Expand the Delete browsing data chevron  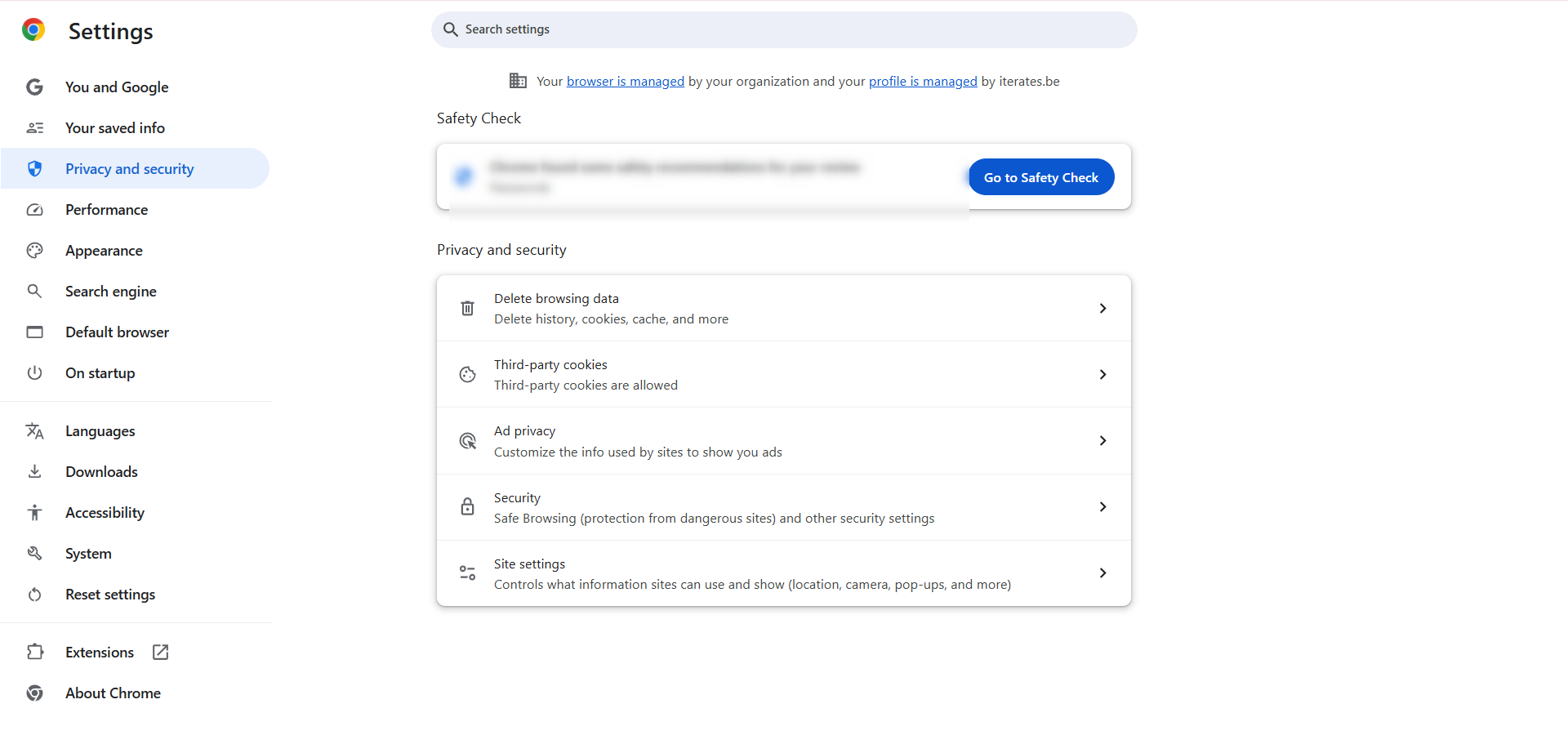pyautogui.click(x=1102, y=308)
